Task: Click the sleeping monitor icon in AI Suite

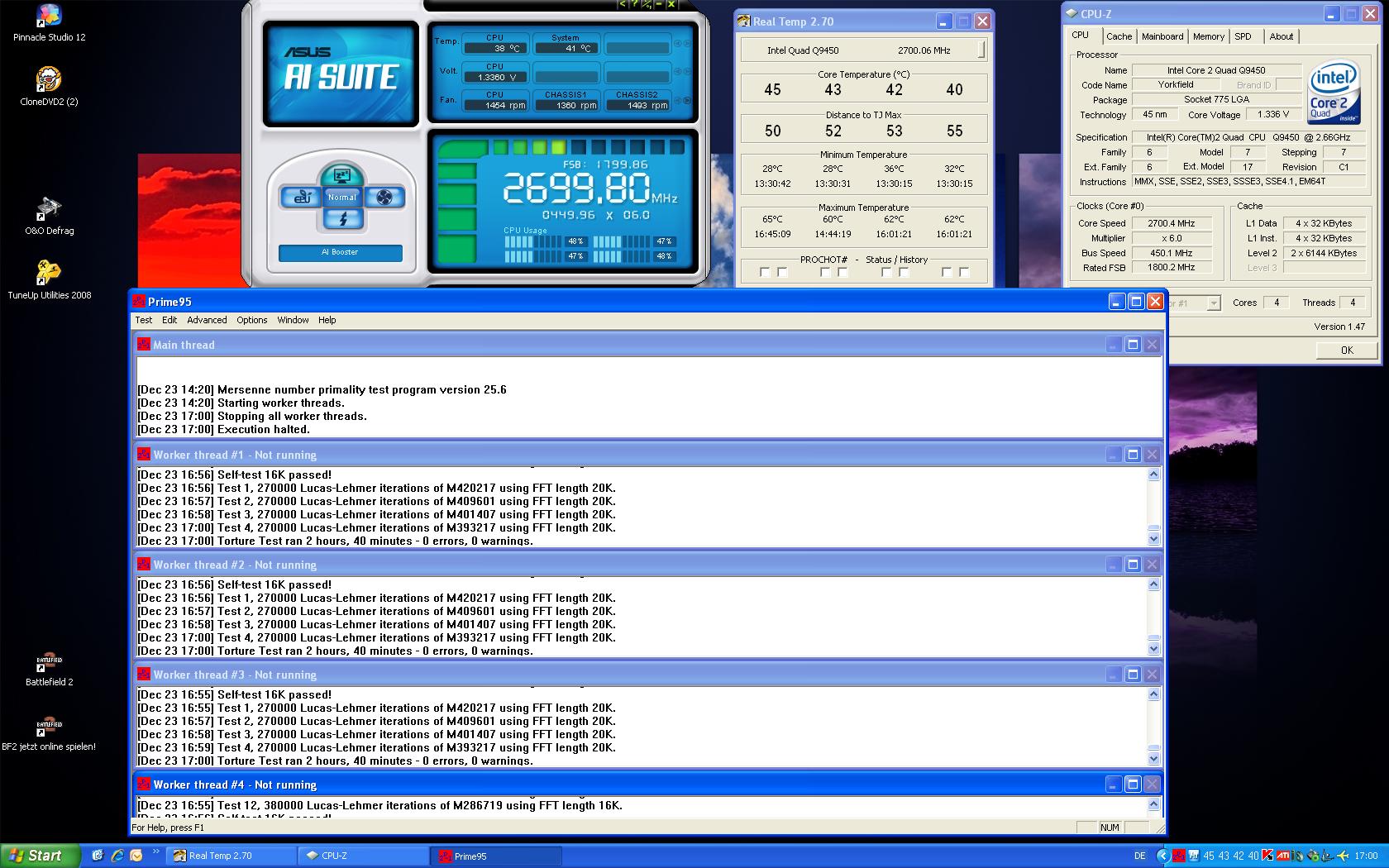Action: 342,175
